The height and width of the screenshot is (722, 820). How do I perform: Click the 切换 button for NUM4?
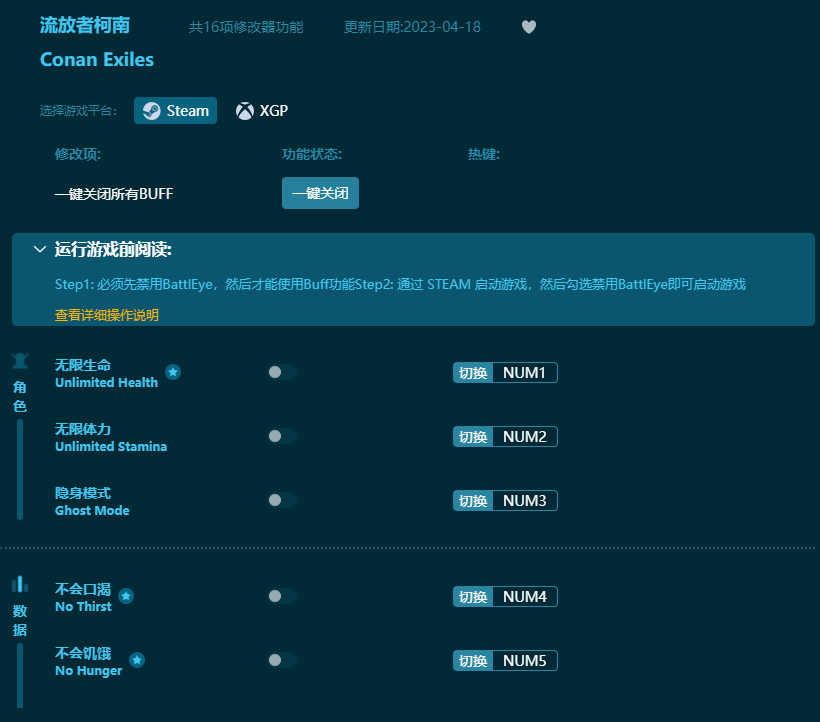point(473,597)
